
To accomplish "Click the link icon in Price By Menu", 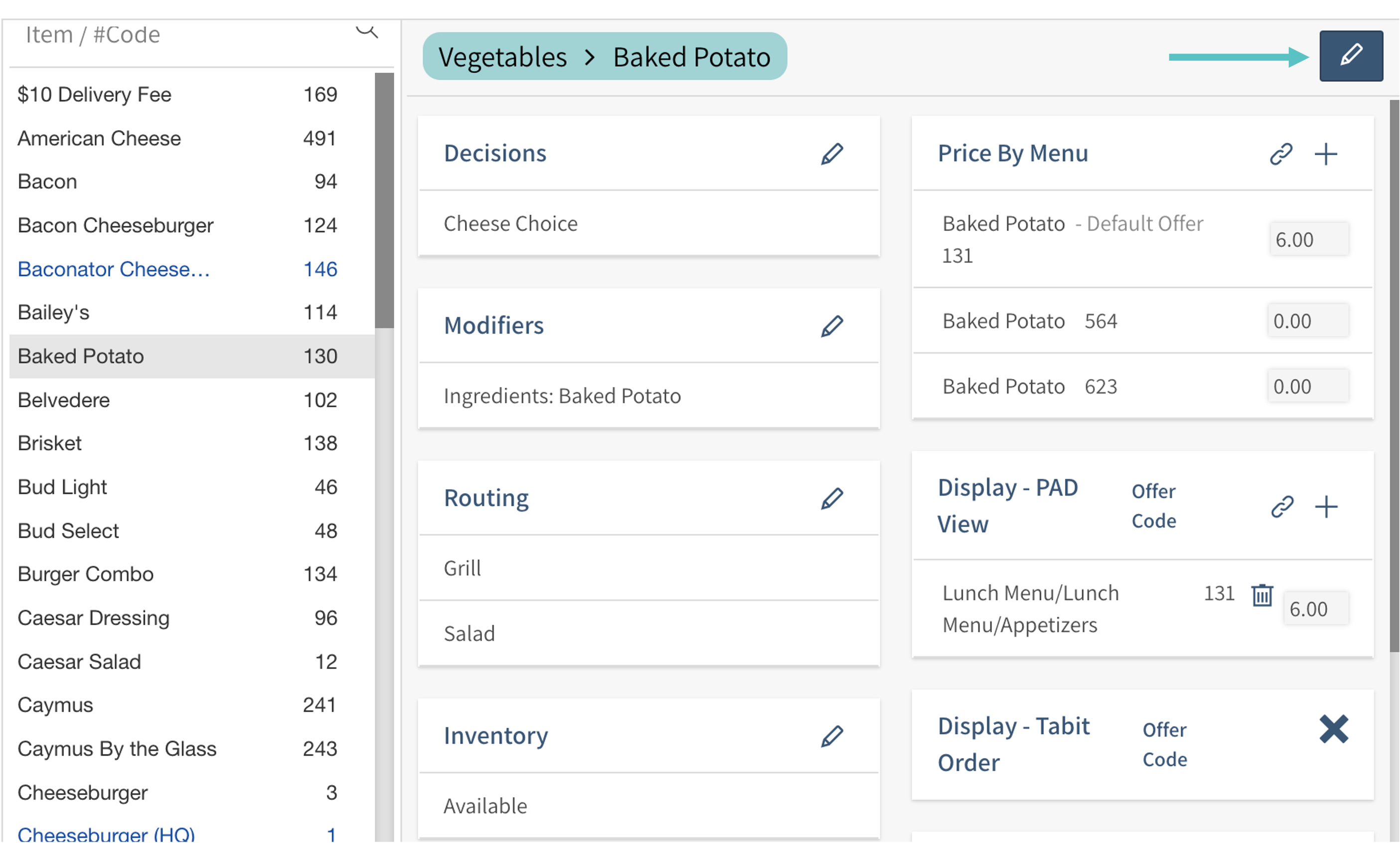I will [1281, 154].
